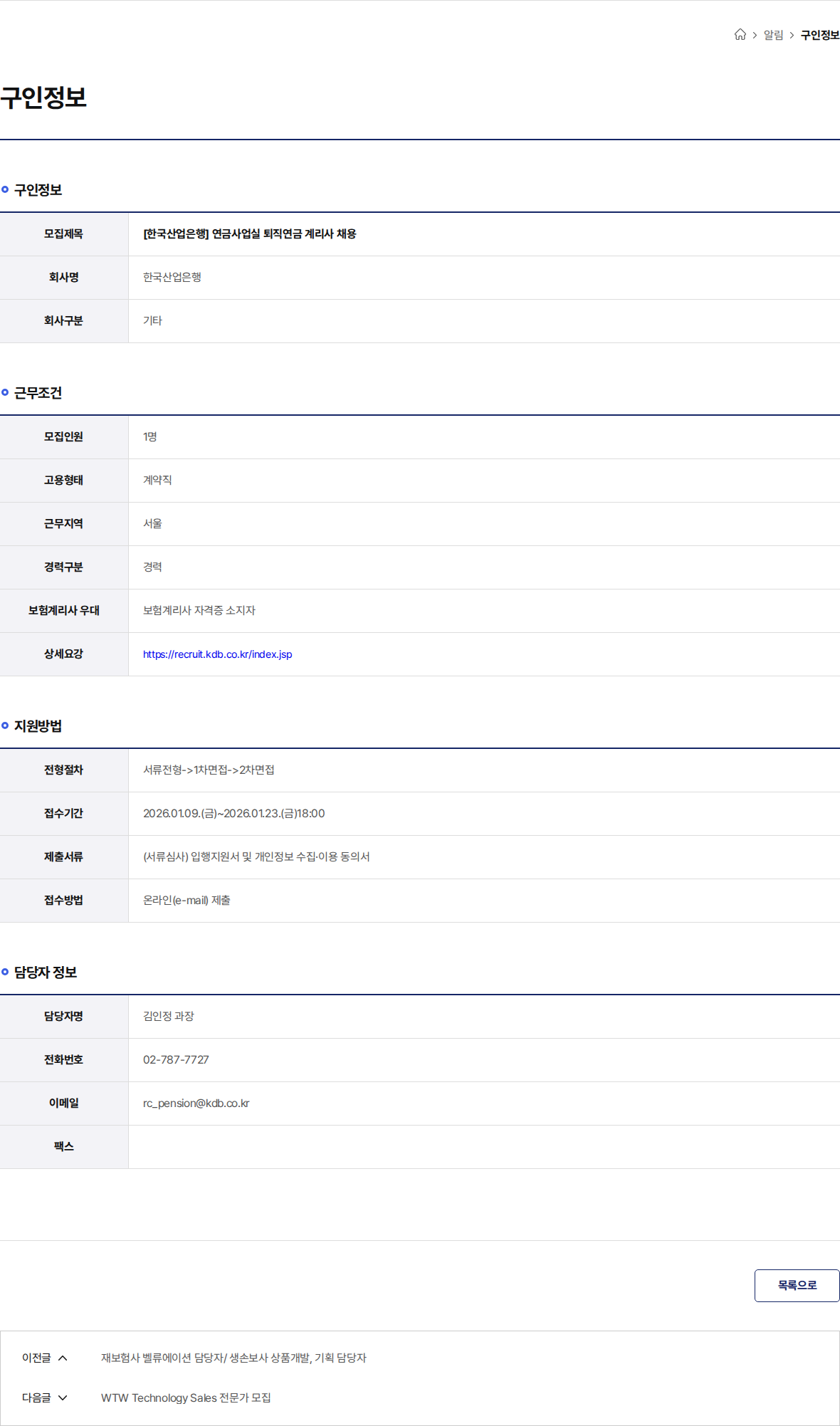Open next post WTW Technology Sales 전문가 모집
Screen dimensions: 840x1426
(186, 1398)
